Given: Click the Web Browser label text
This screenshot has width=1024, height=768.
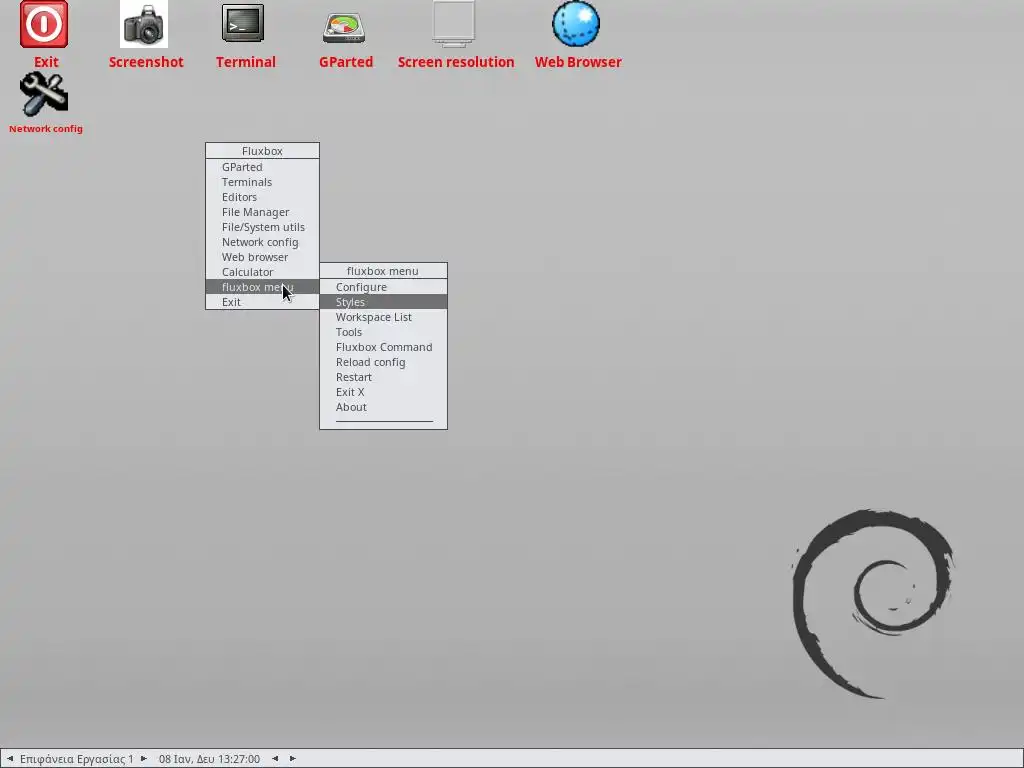Looking at the screenshot, I should tap(578, 62).
